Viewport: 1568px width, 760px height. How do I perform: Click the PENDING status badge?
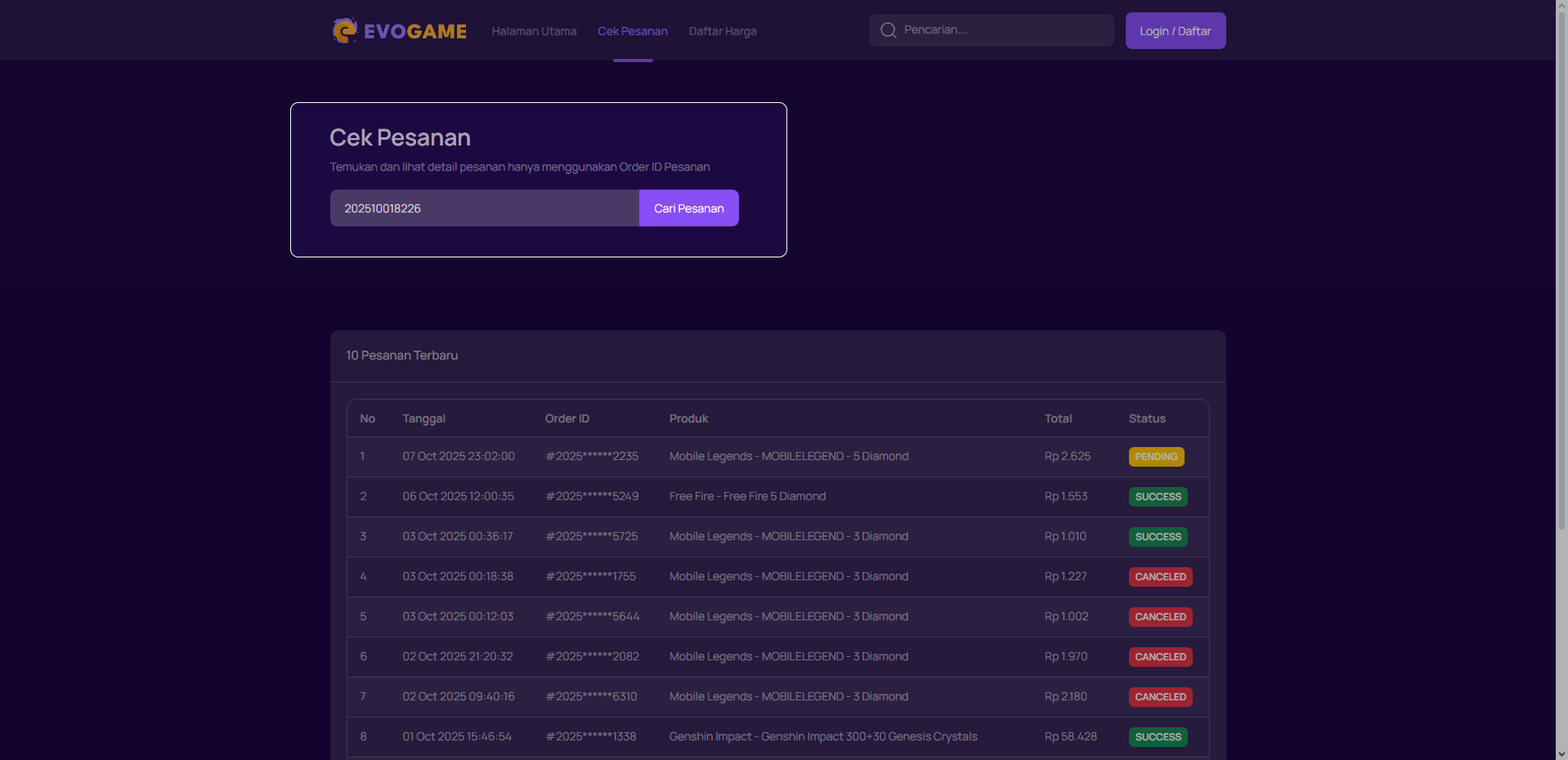pos(1156,457)
